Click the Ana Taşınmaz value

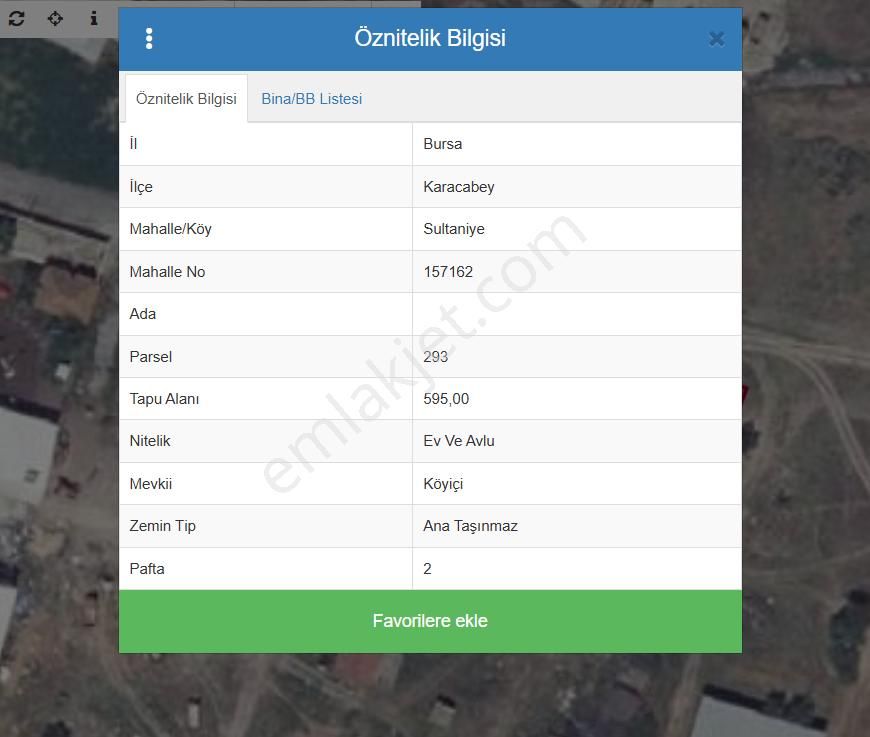click(470, 526)
